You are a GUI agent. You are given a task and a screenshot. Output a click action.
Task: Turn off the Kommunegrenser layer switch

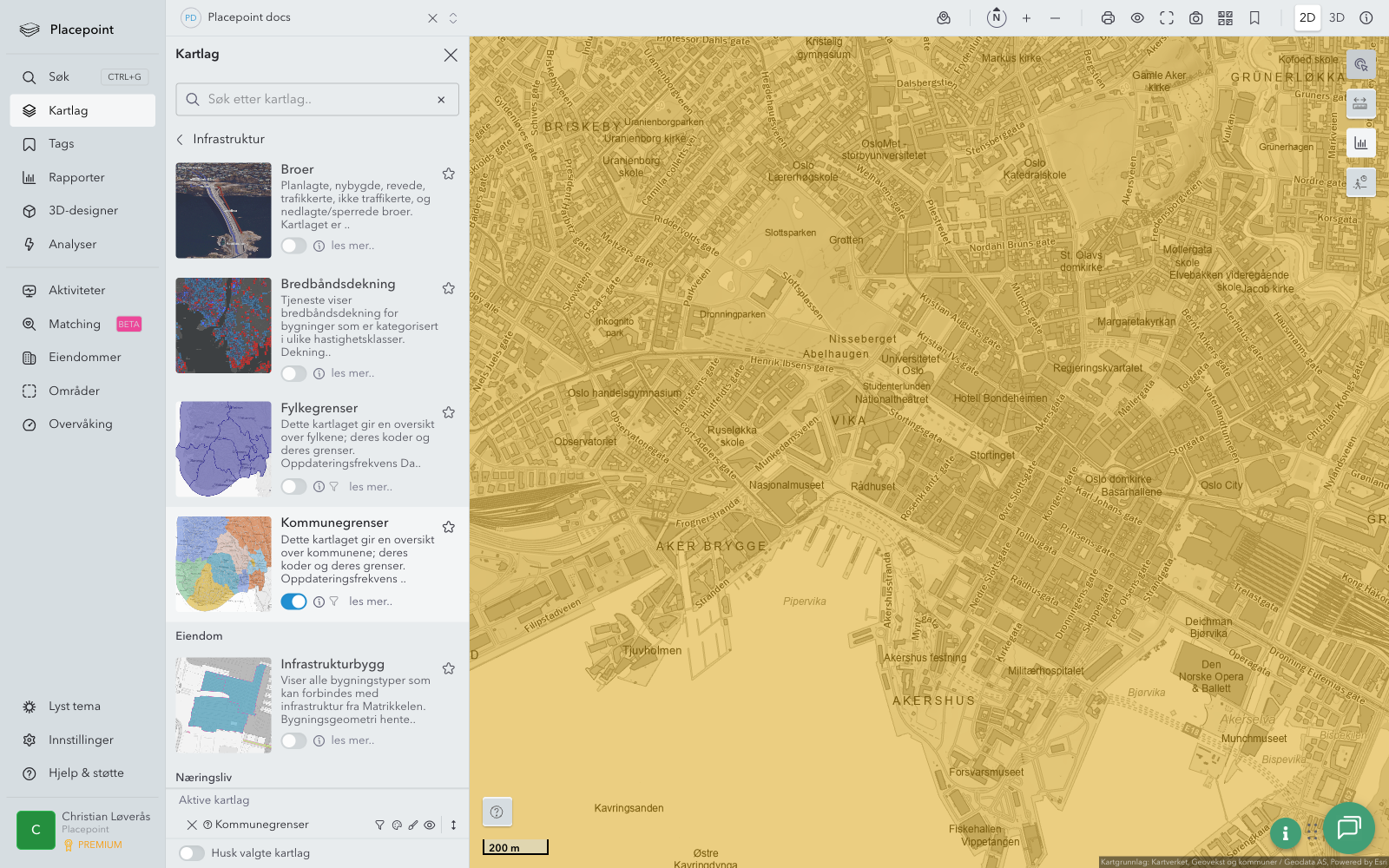[x=293, y=602]
